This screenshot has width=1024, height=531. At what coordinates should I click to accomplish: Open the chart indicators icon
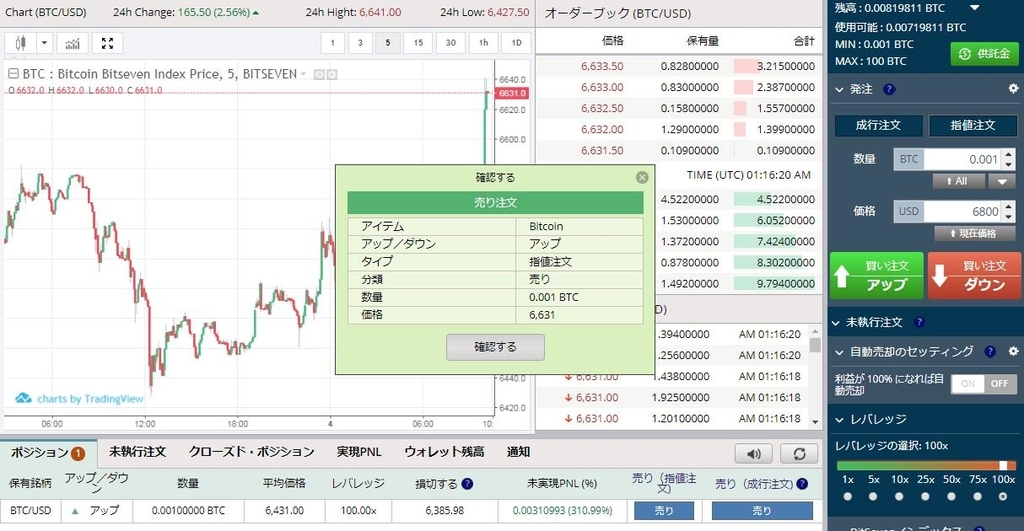72,43
